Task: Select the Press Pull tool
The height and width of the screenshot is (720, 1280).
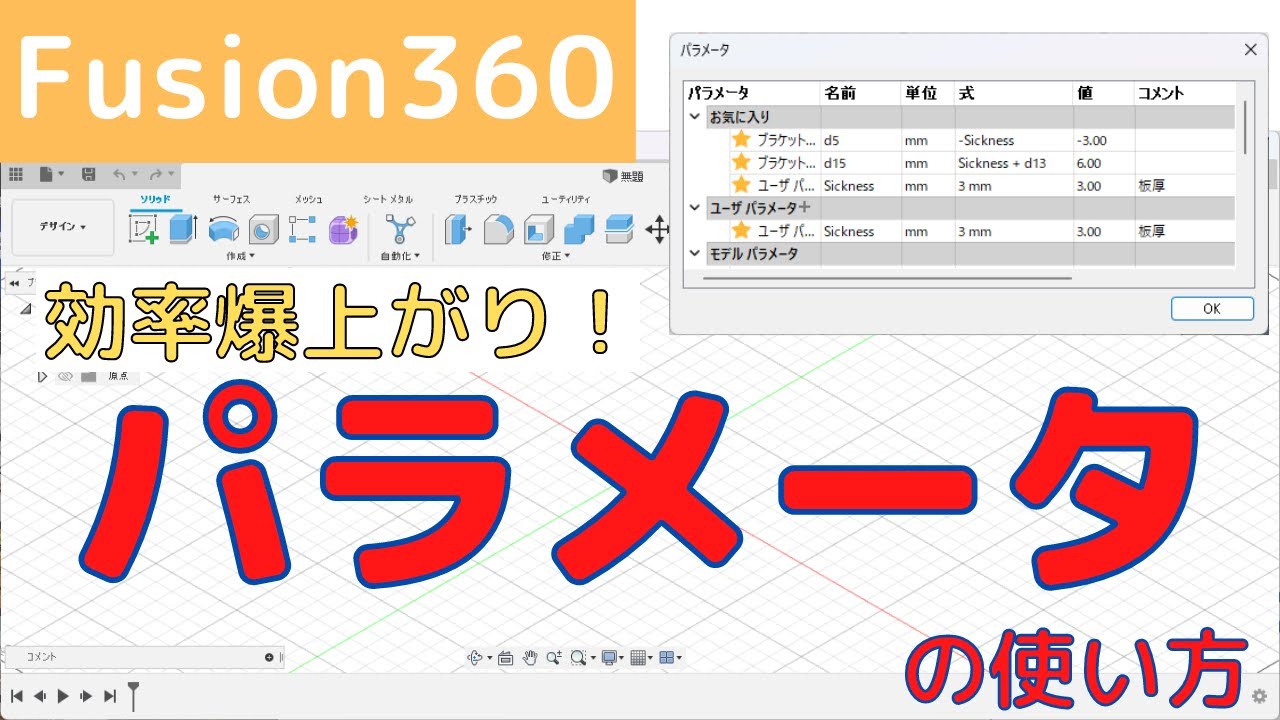Action: tap(458, 230)
